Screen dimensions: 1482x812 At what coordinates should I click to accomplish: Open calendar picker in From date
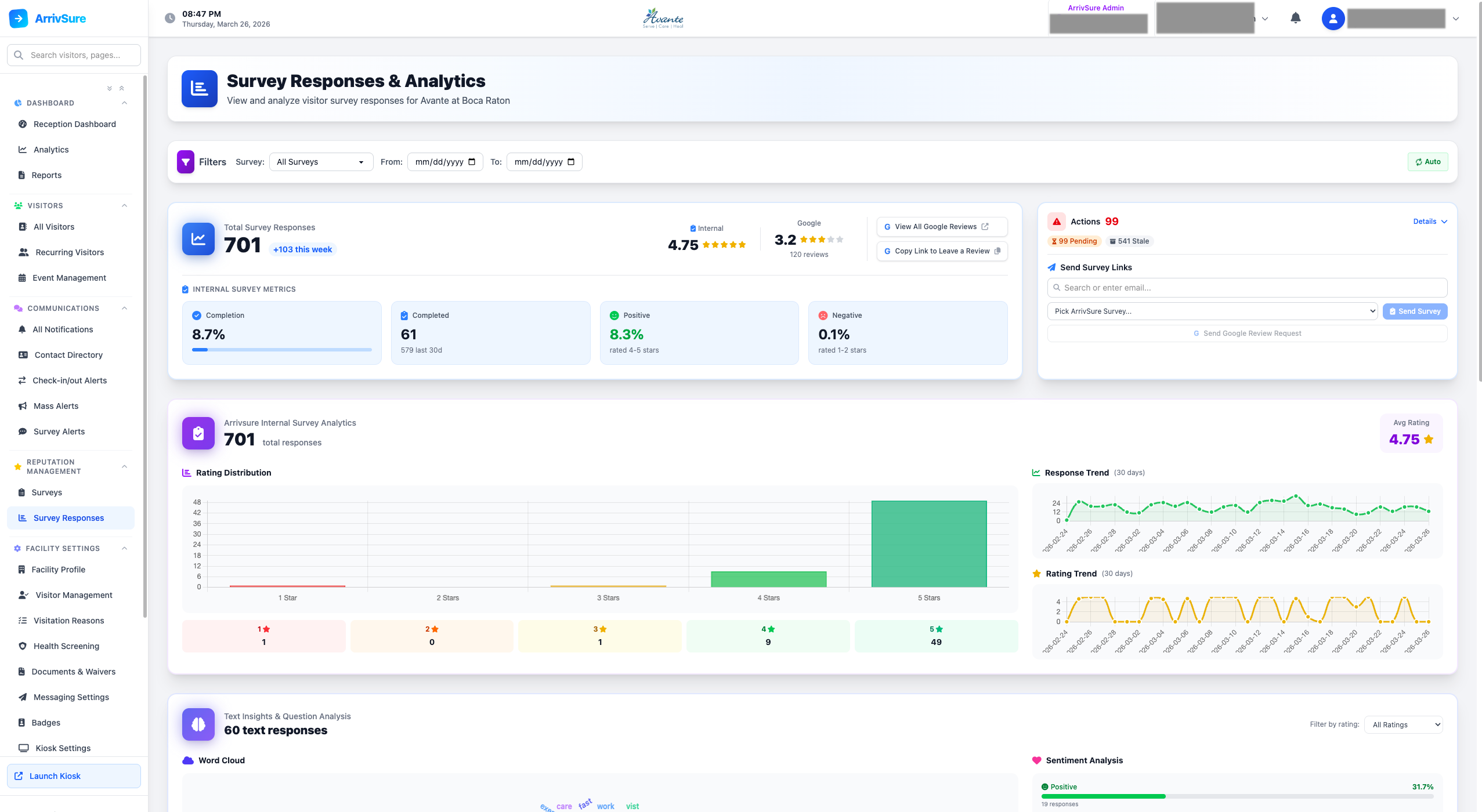[472, 162]
